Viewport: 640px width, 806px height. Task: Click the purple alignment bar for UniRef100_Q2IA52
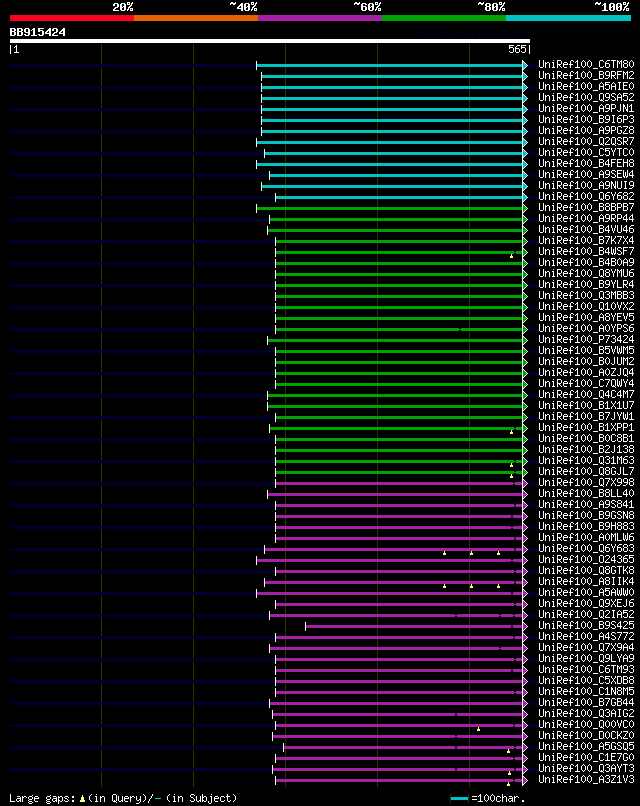pyautogui.click(x=396, y=615)
